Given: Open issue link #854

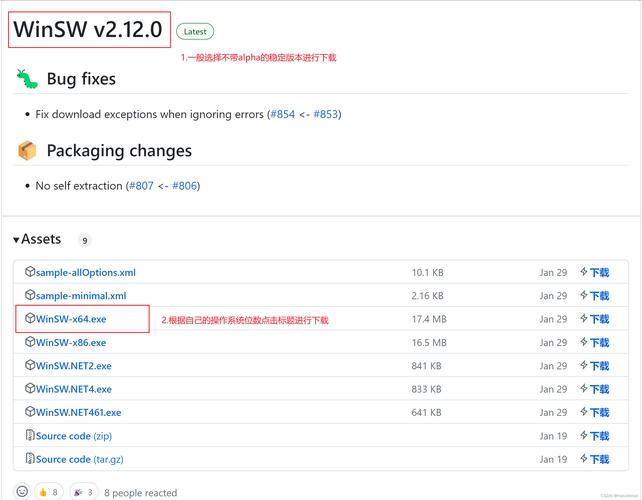Looking at the screenshot, I should pyautogui.click(x=283, y=114).
